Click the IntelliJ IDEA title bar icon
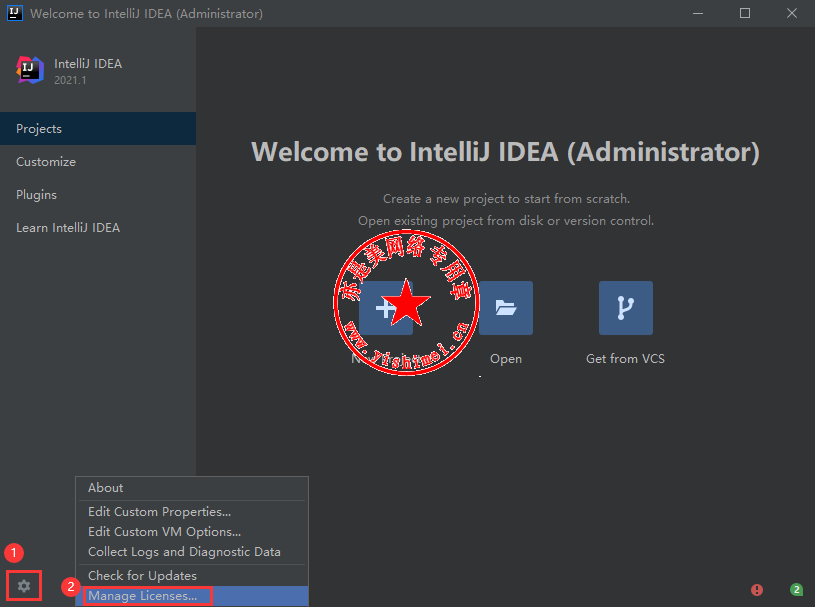 coord(14,14)
